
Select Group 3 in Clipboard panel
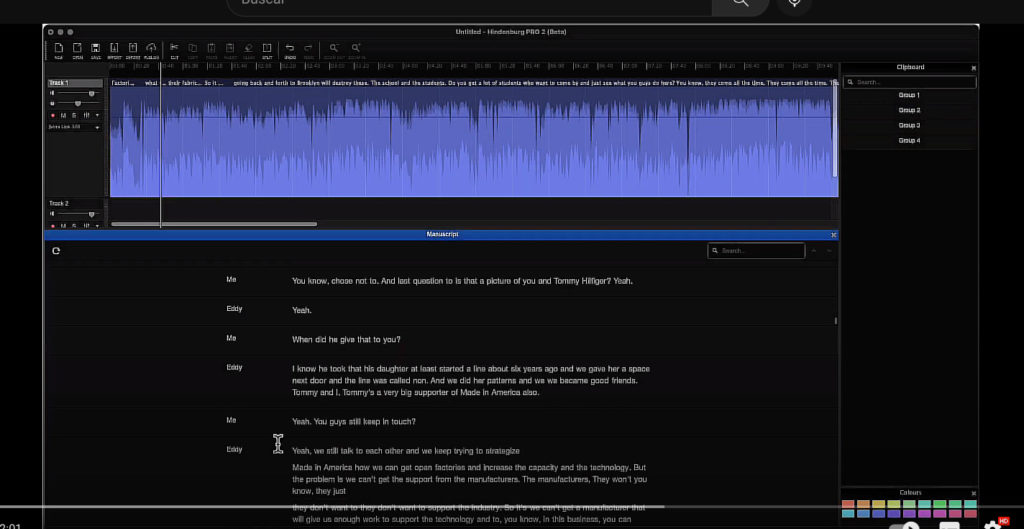(909, 125)
